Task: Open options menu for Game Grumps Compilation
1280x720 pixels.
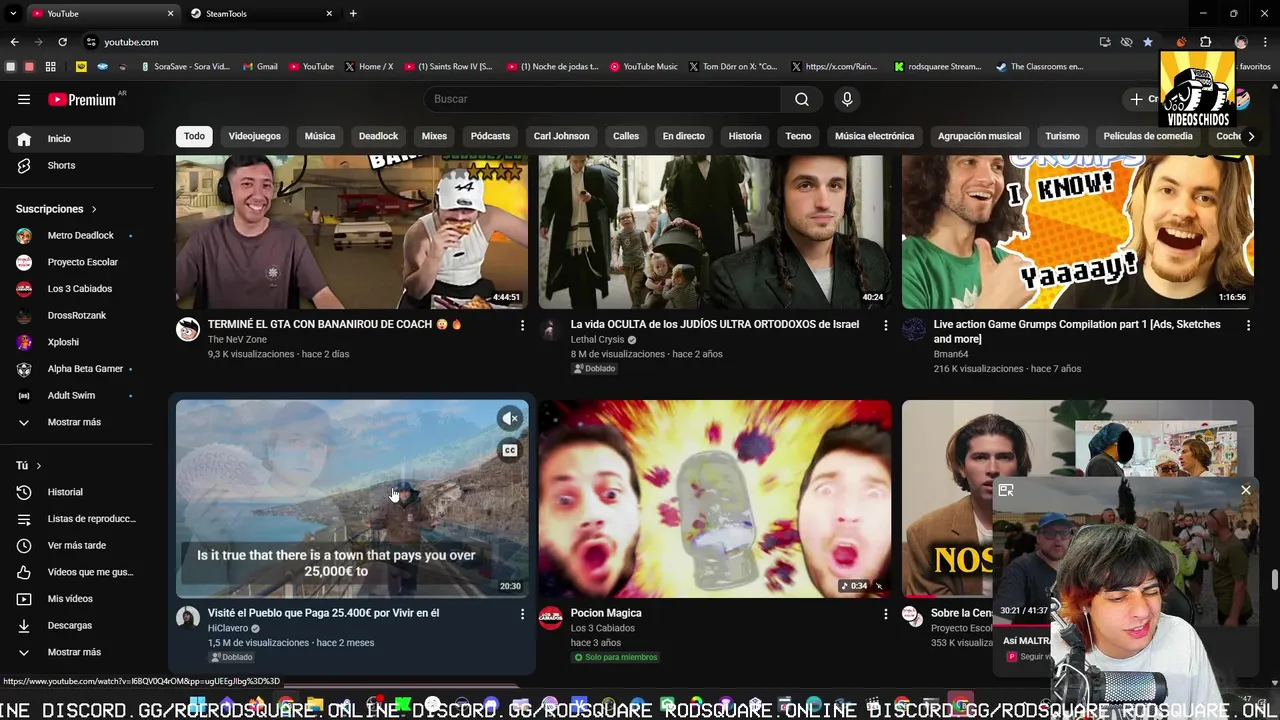Action: pyautogui.click(x=1248, y=325)
